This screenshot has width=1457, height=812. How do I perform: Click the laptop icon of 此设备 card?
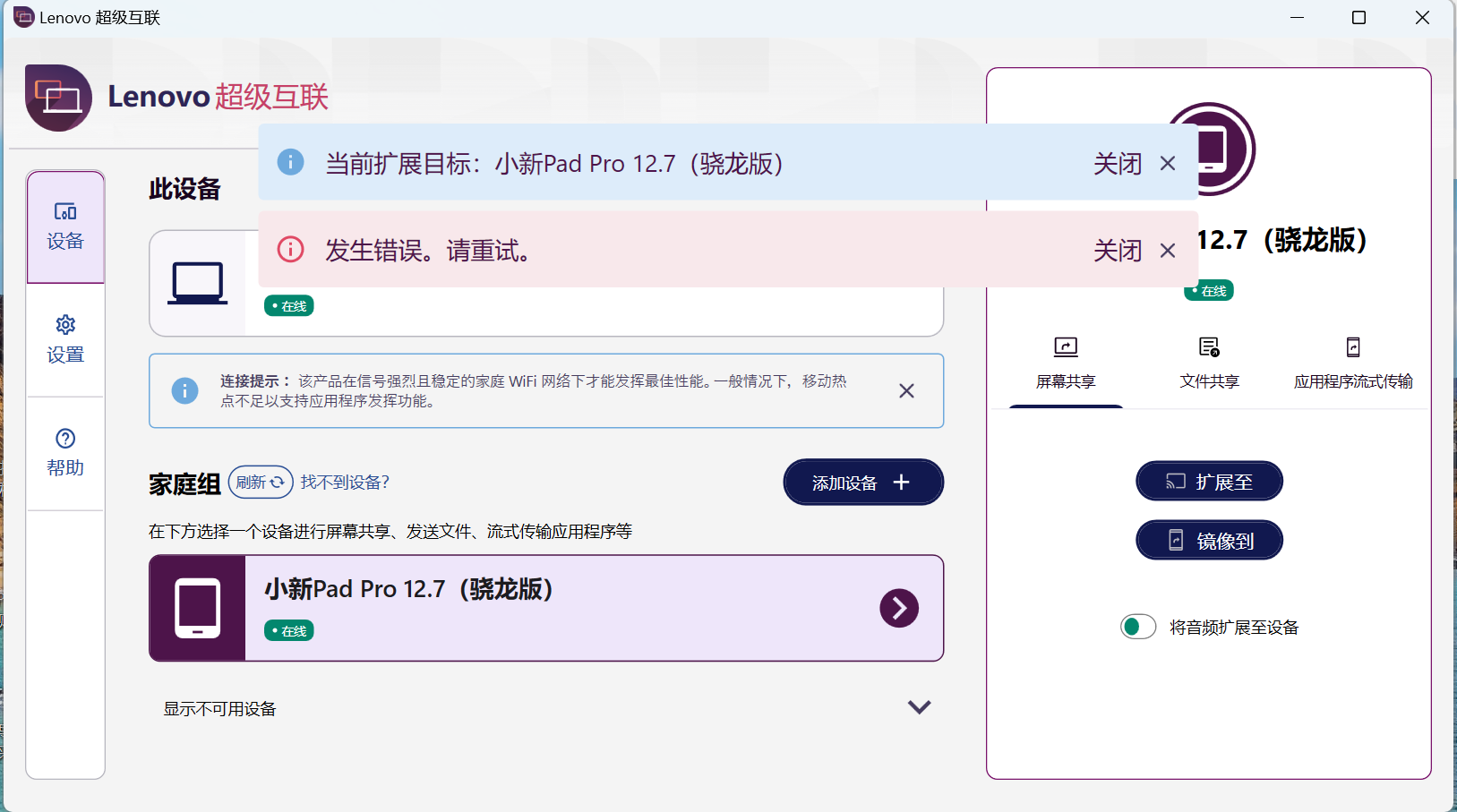pos(197,284)
